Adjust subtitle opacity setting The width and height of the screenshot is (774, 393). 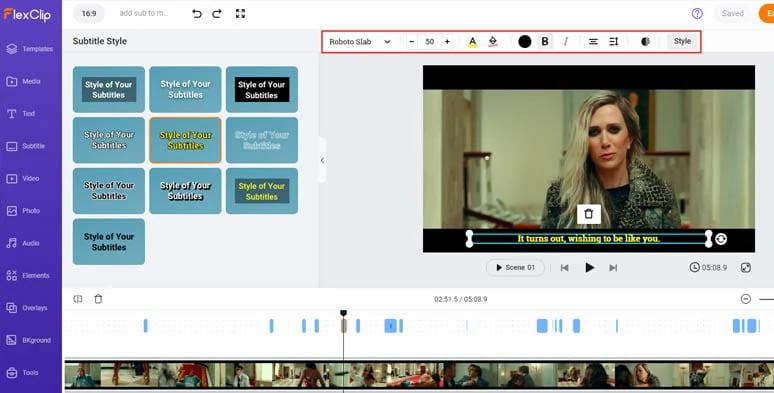point(645,42)
